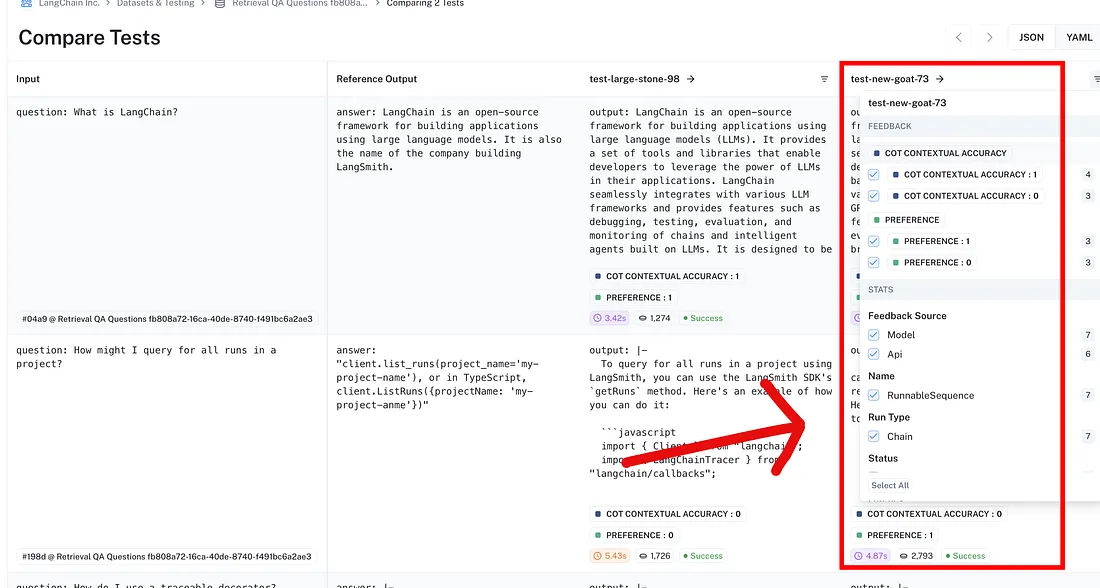Click the clock icon of the 4.87s latency badge
This screenshot has height=588, width=1100.
click(859, 556)
